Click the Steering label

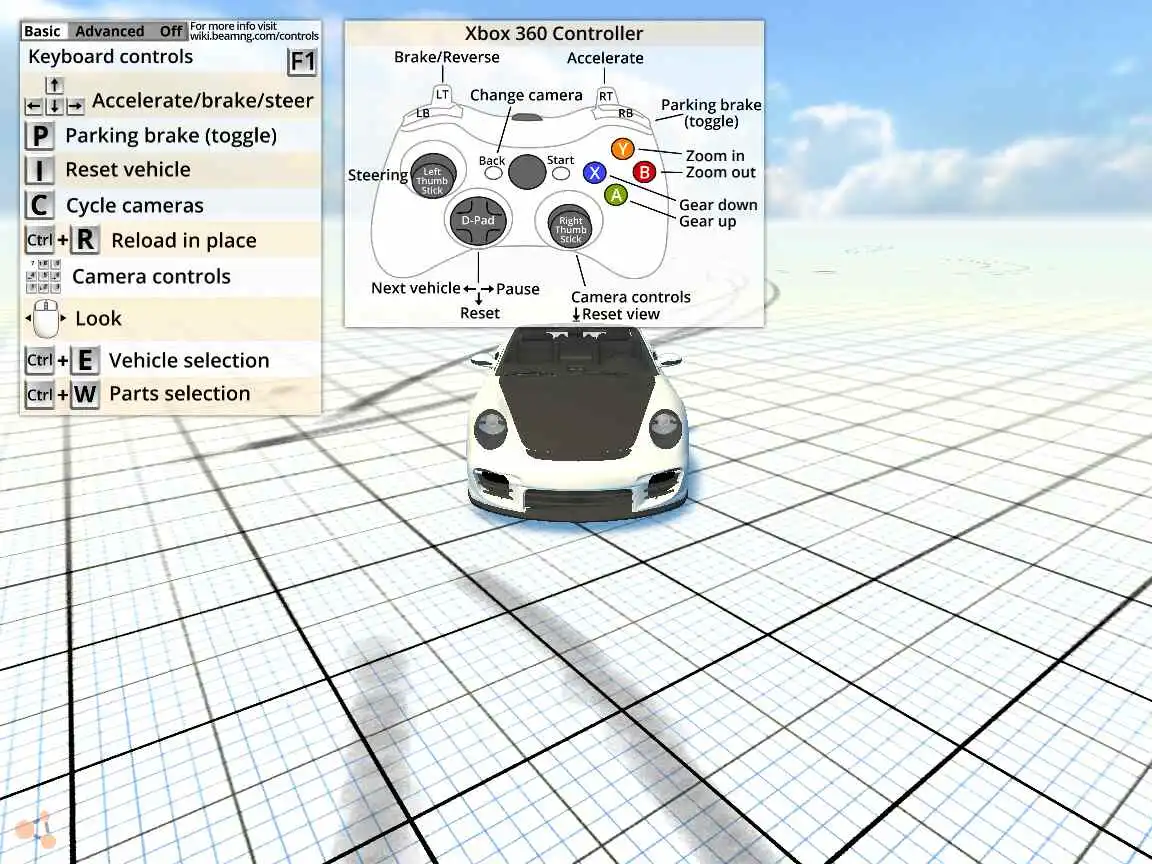(378, 175)
